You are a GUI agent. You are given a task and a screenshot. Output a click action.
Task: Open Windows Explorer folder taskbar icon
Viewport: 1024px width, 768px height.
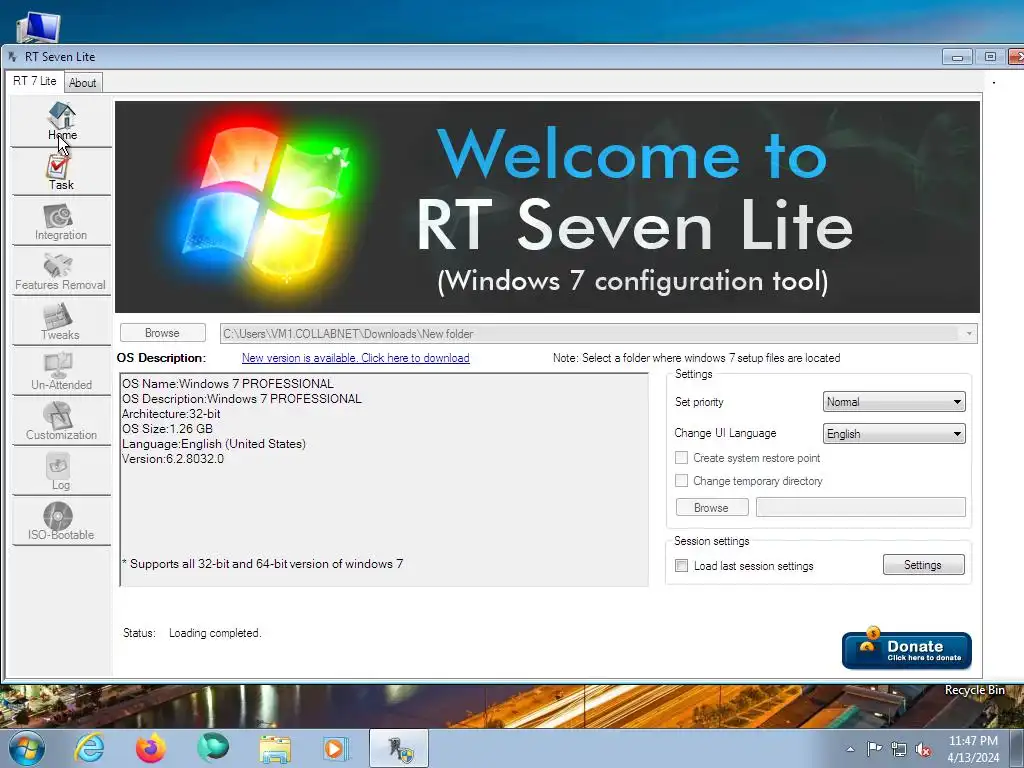pyautogui.click(x=276, y=748)
